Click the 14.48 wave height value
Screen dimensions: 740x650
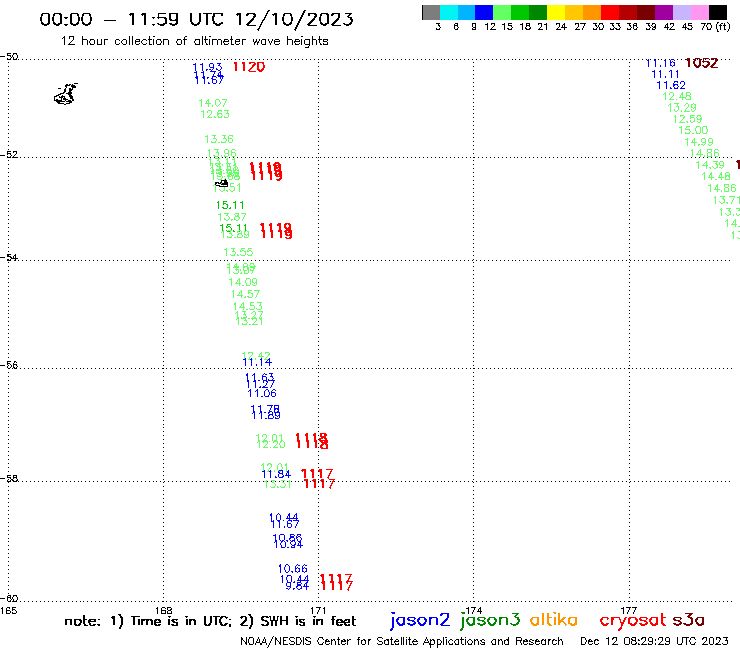point(716,177)
